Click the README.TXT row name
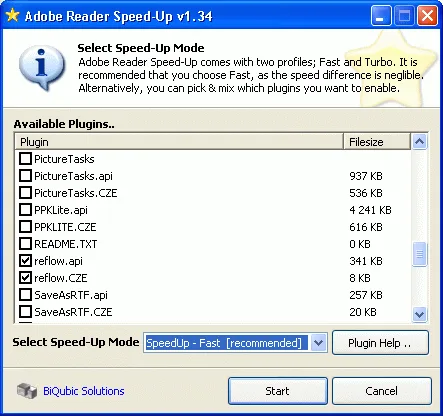This screenshot has width=443, height=416. (x=66, y=244)
